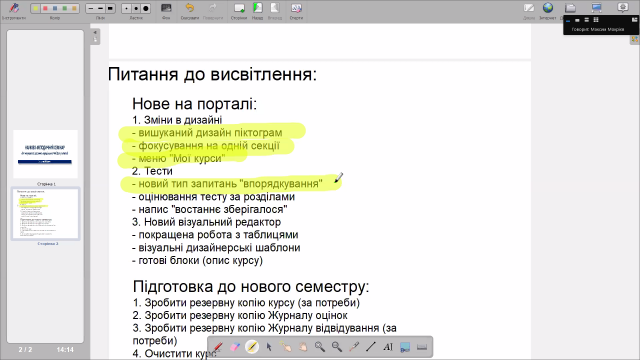
Task: Open the right side library panel tab
Action: tap(635, 40)
